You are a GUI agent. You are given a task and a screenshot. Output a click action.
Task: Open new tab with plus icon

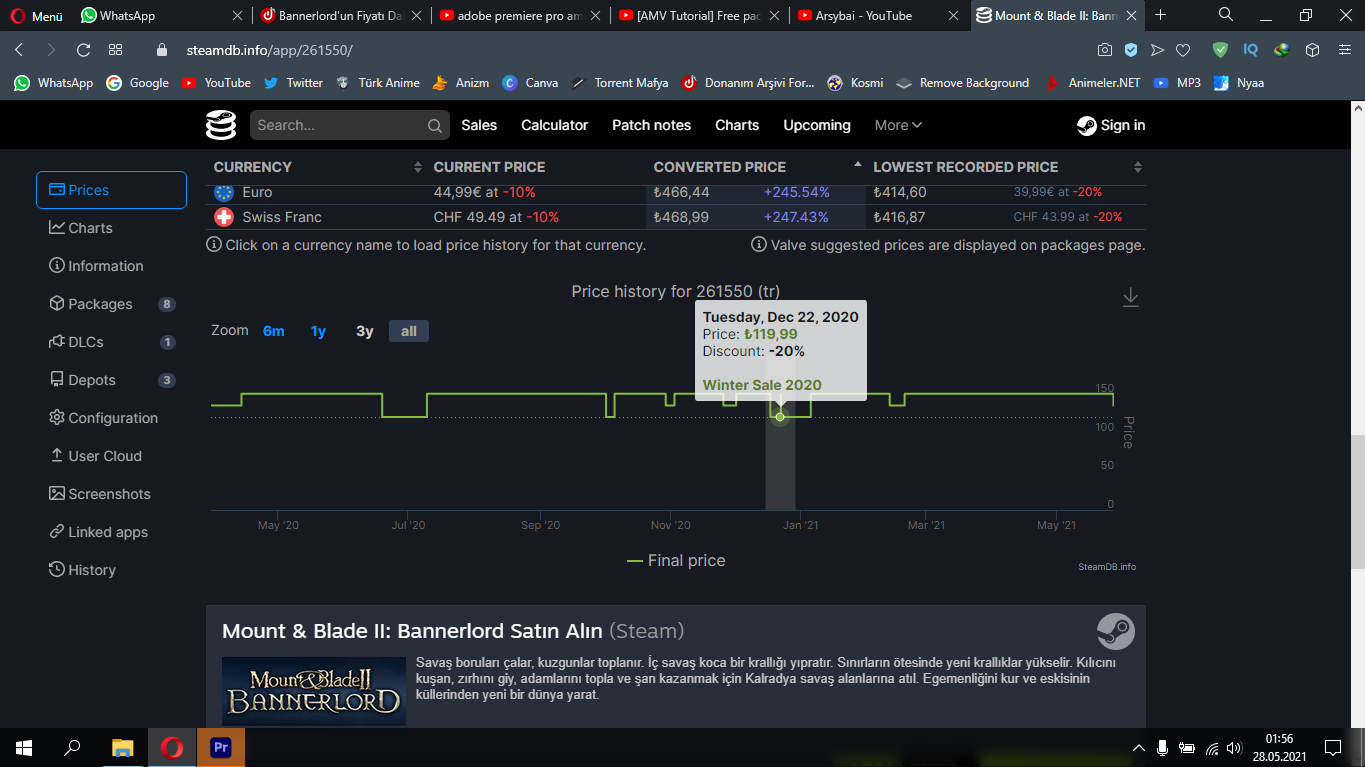1160,15
